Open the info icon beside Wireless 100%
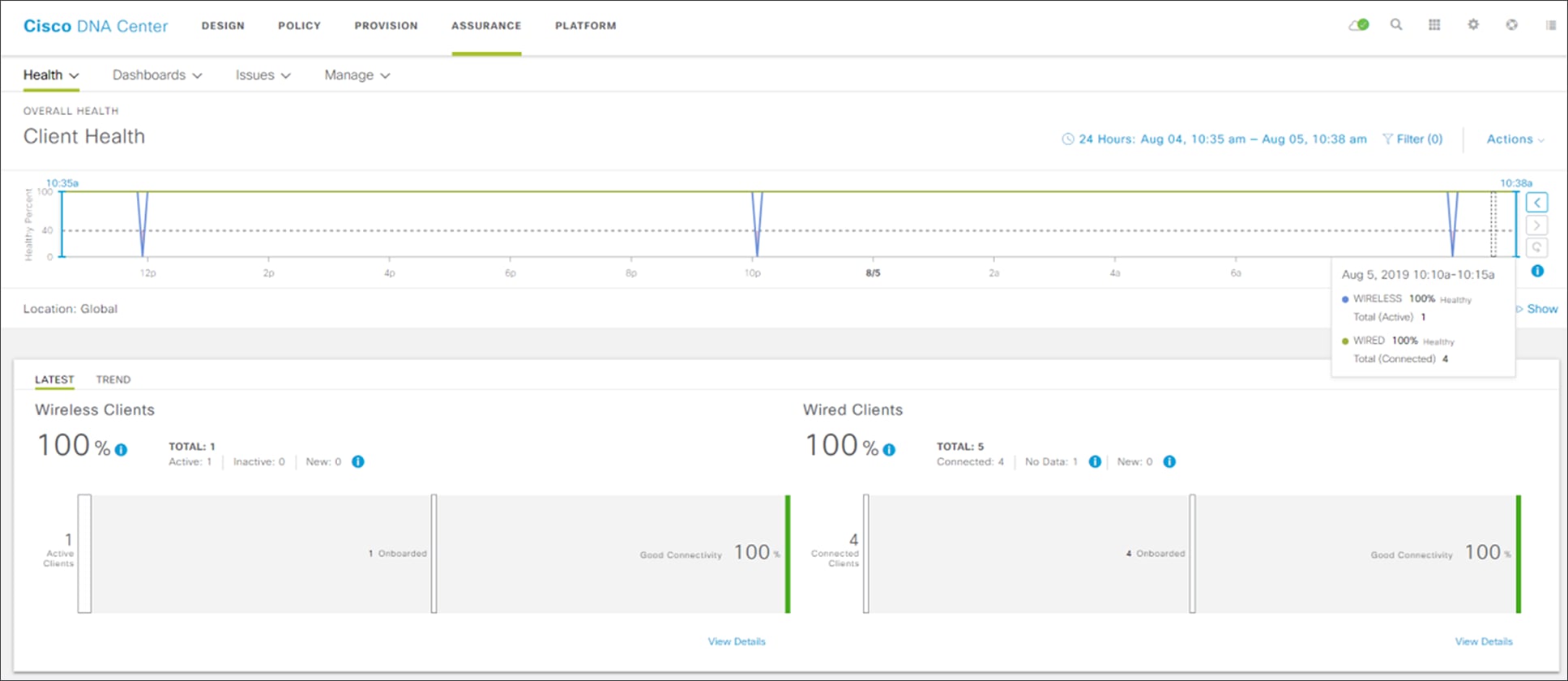 pos(121,450)
